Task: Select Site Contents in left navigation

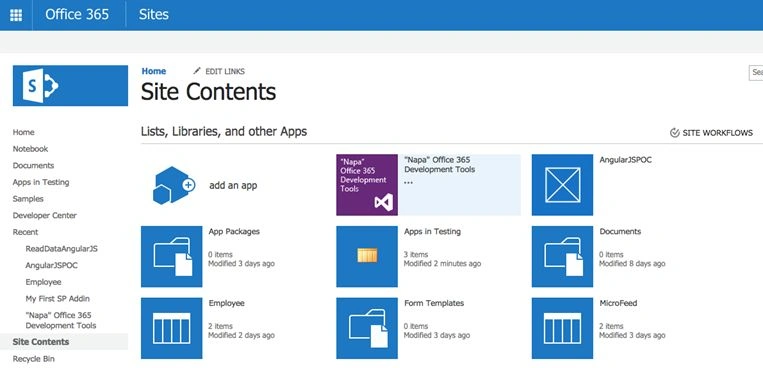Action: point(41,342)
